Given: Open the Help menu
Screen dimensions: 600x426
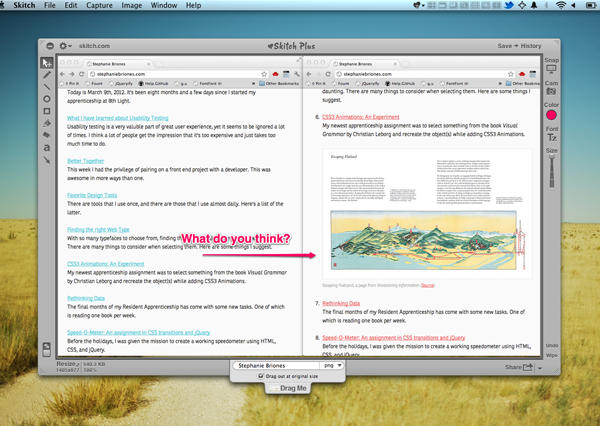Looking at the screenshot, I should tap(193, 5).
